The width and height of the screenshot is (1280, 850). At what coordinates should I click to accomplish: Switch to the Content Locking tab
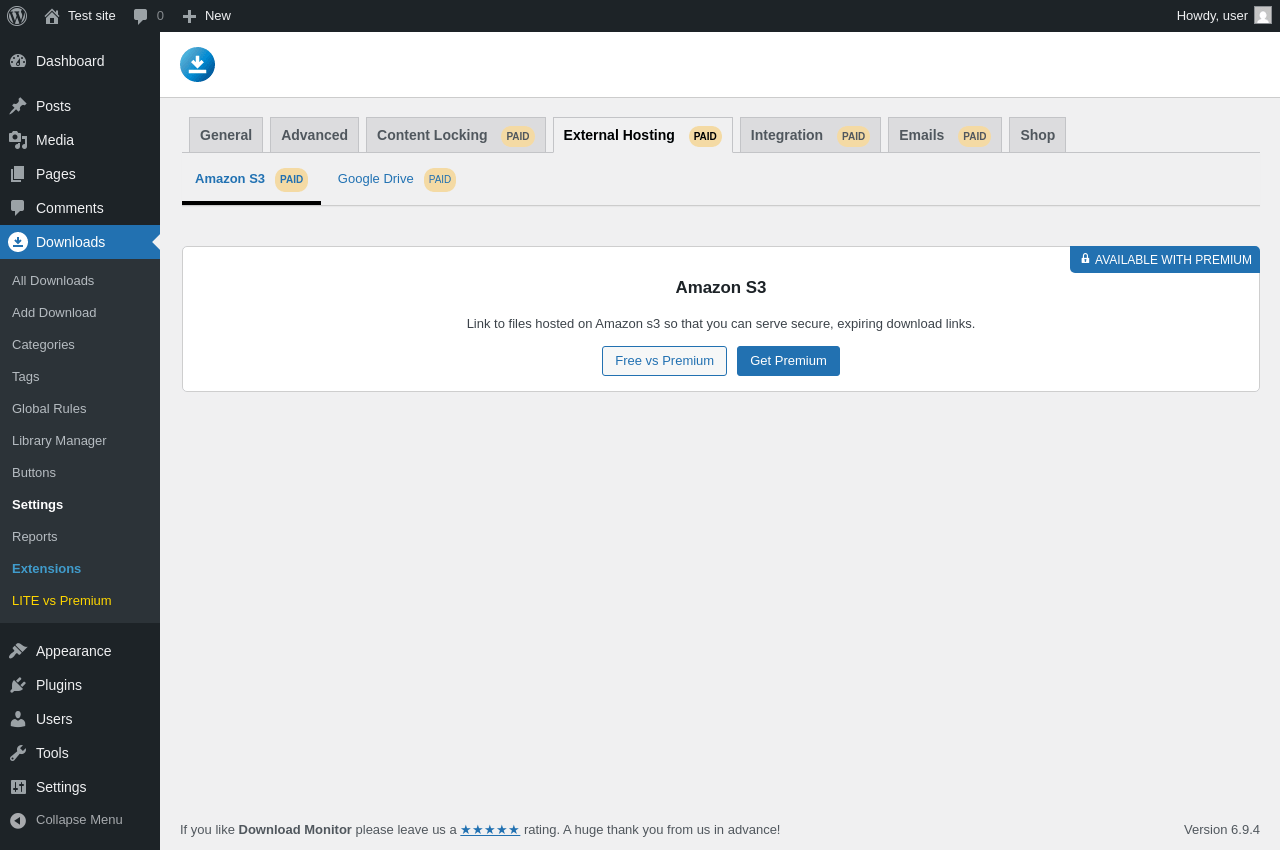456,135
